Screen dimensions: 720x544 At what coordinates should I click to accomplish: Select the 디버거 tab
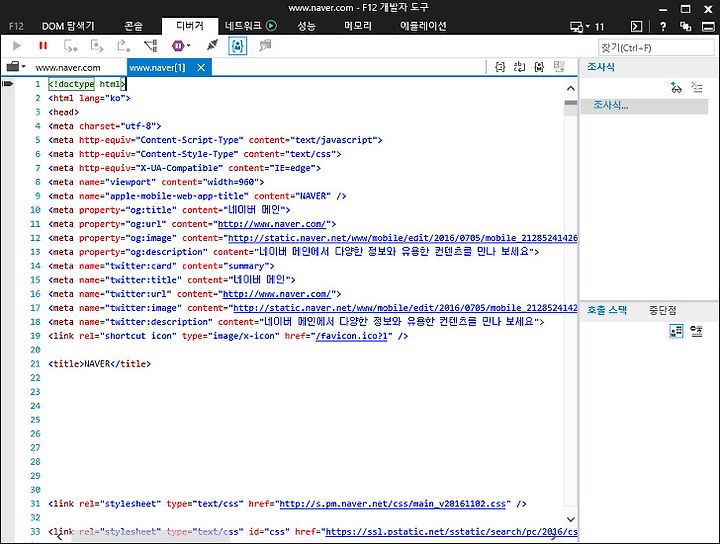click(x=190, y=26)
